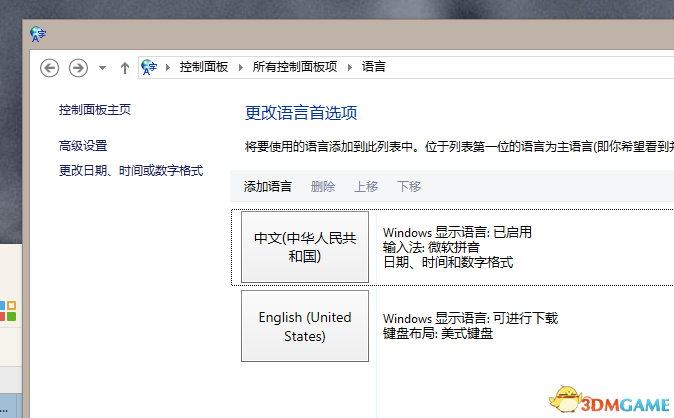Expand the chevron after 控制面板 breadcrumb
Viewport: 674px width, 418px height.
coord(241,68)
